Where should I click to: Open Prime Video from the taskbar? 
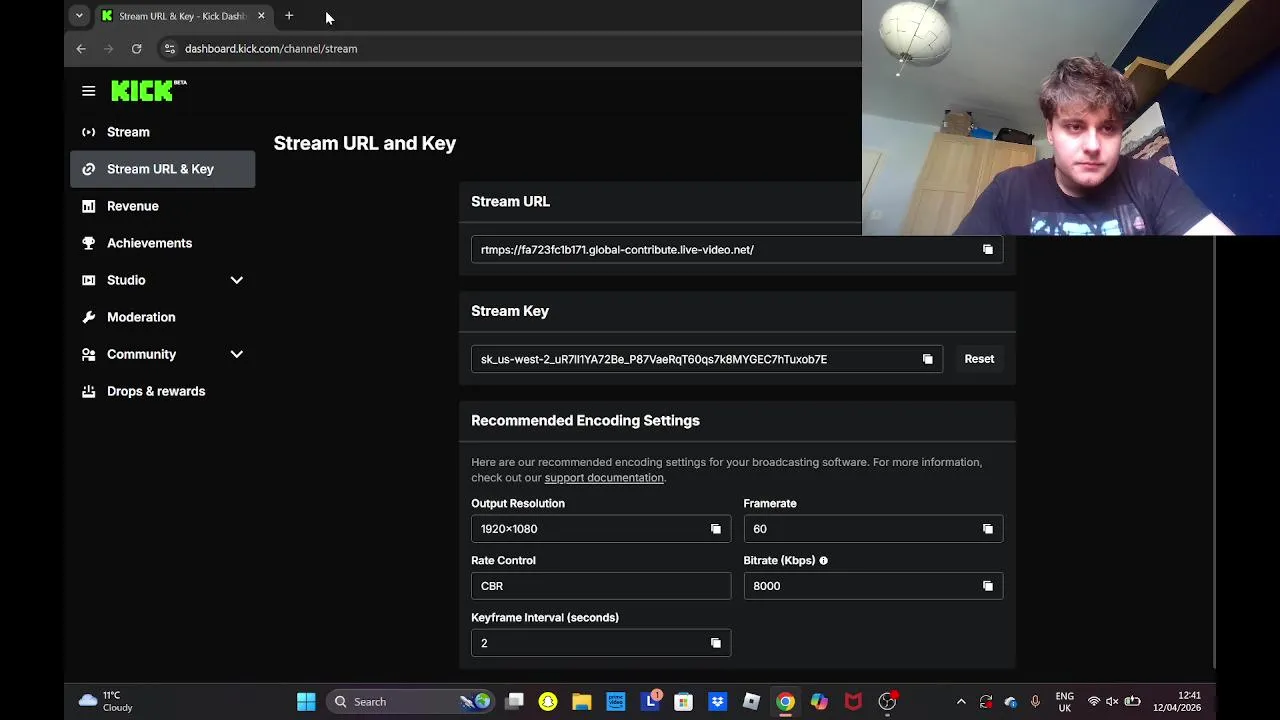616,702
